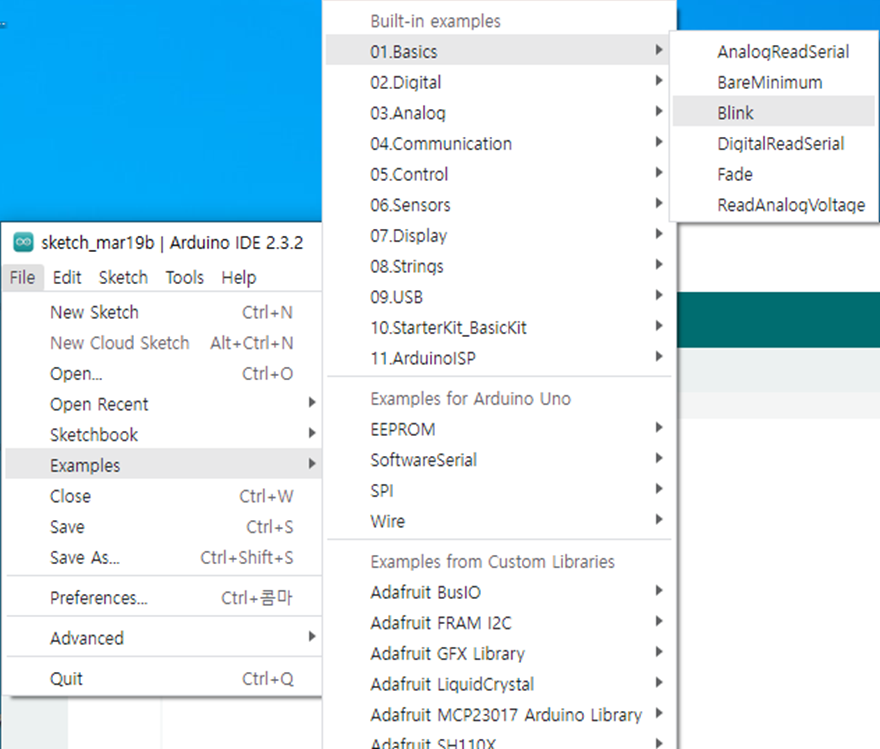Open the Wire examples submenu

[499, 522]
